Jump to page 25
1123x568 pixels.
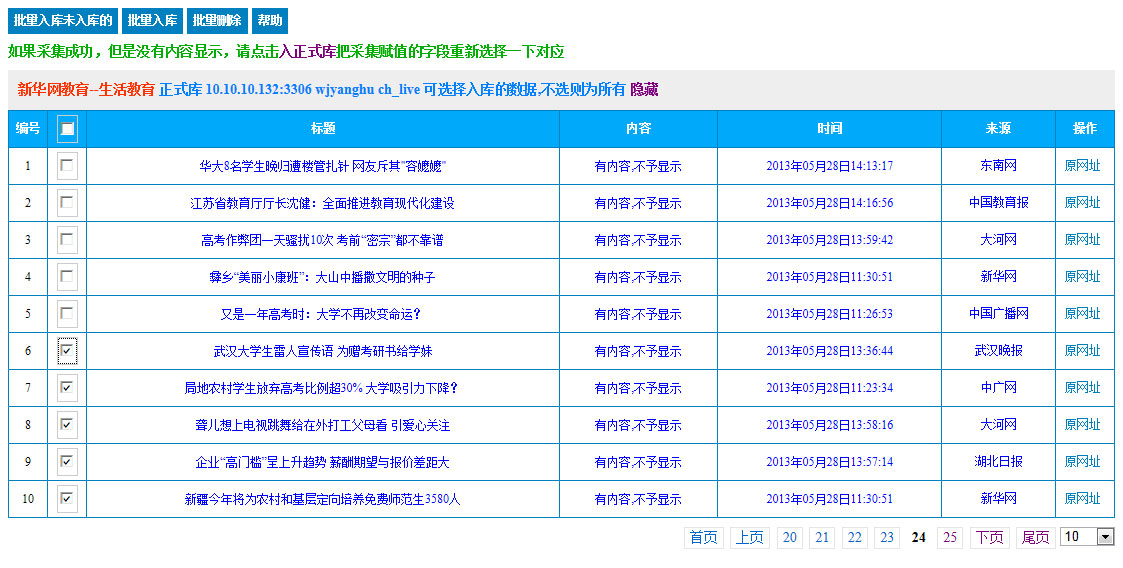[x=950, y=538]
